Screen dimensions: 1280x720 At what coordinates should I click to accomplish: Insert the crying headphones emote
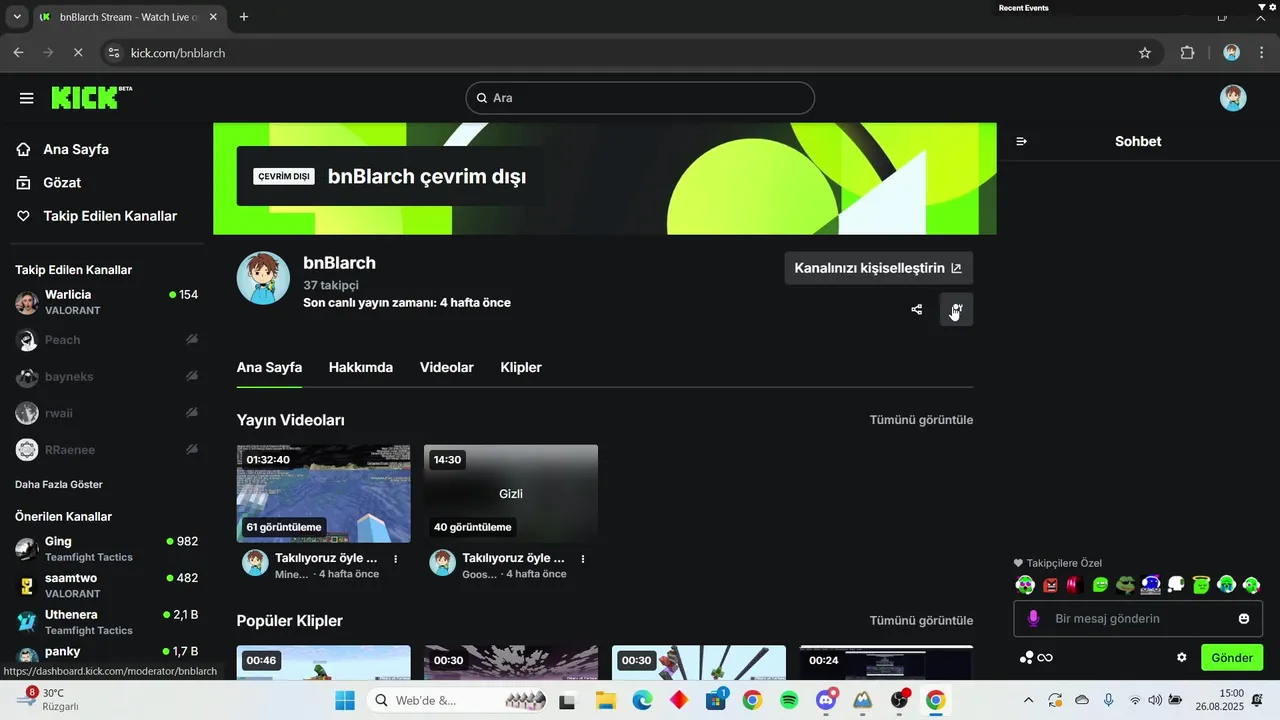(x=1226, y=585)
